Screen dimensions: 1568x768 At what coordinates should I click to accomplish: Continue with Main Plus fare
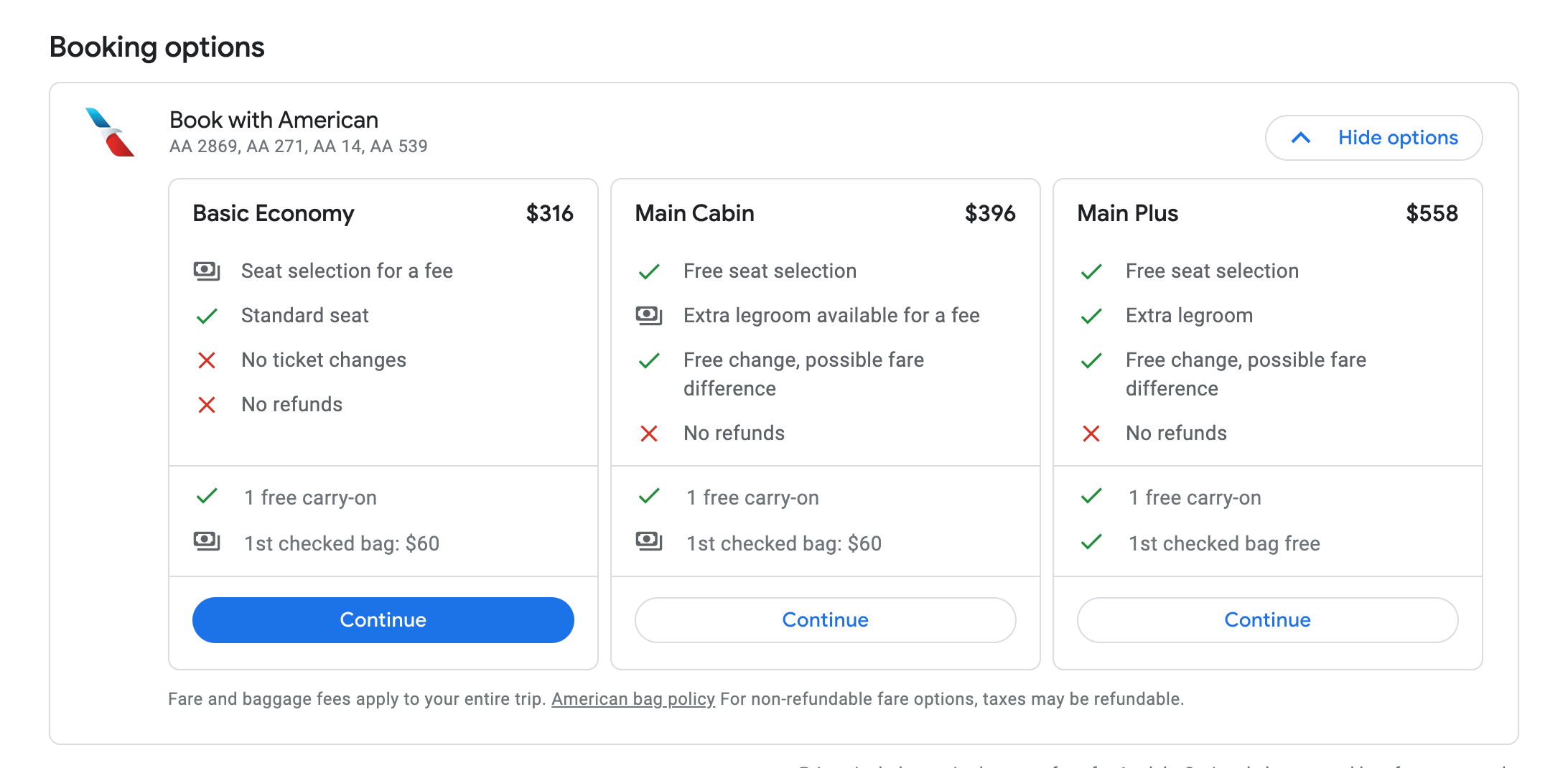coord(1267,620)
